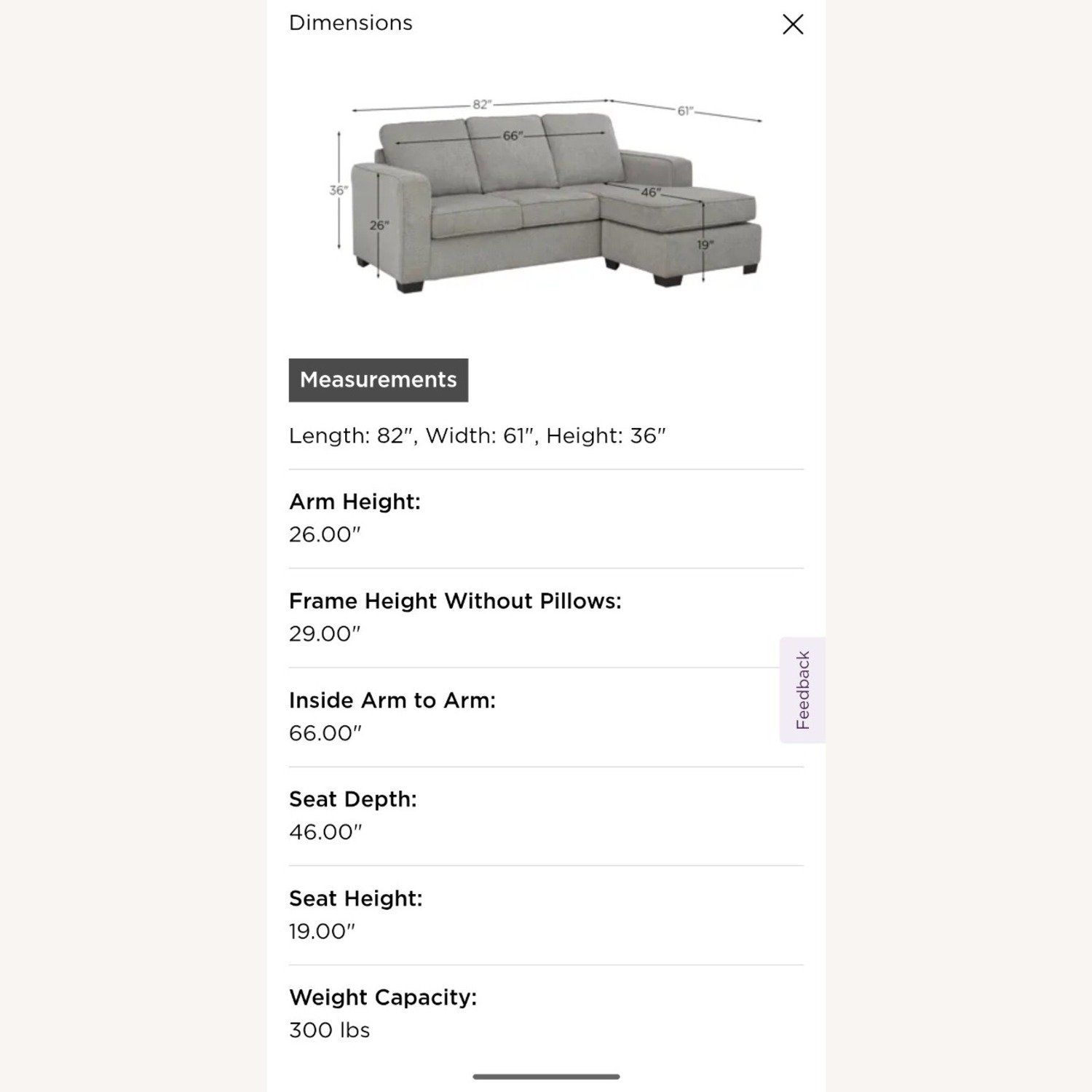Screen dimensions: 1092x1092
Task: Select the Measurements label
Action: tap(378, 379)
